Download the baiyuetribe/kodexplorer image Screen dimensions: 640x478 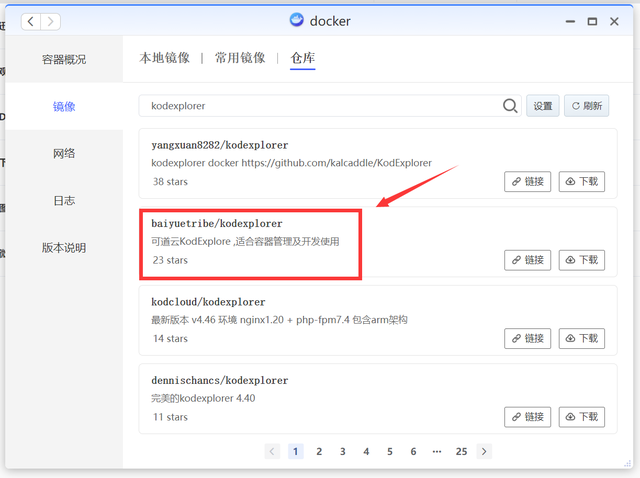(x=582, y=260)
